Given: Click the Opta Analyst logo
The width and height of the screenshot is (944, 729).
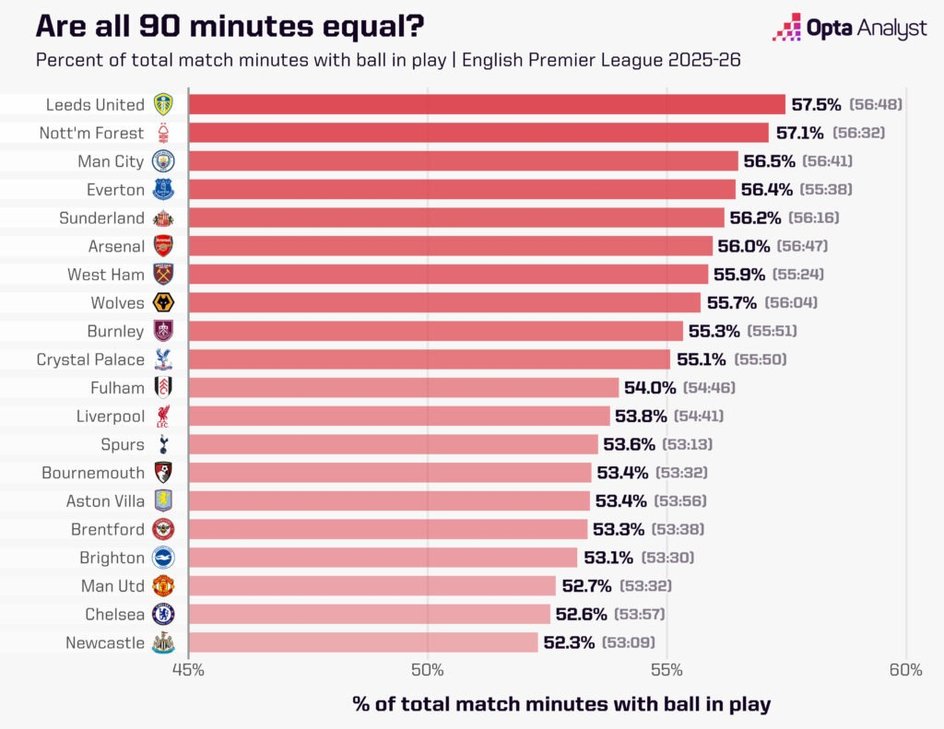Looking at the screenshot, I should tap(850, 27).
